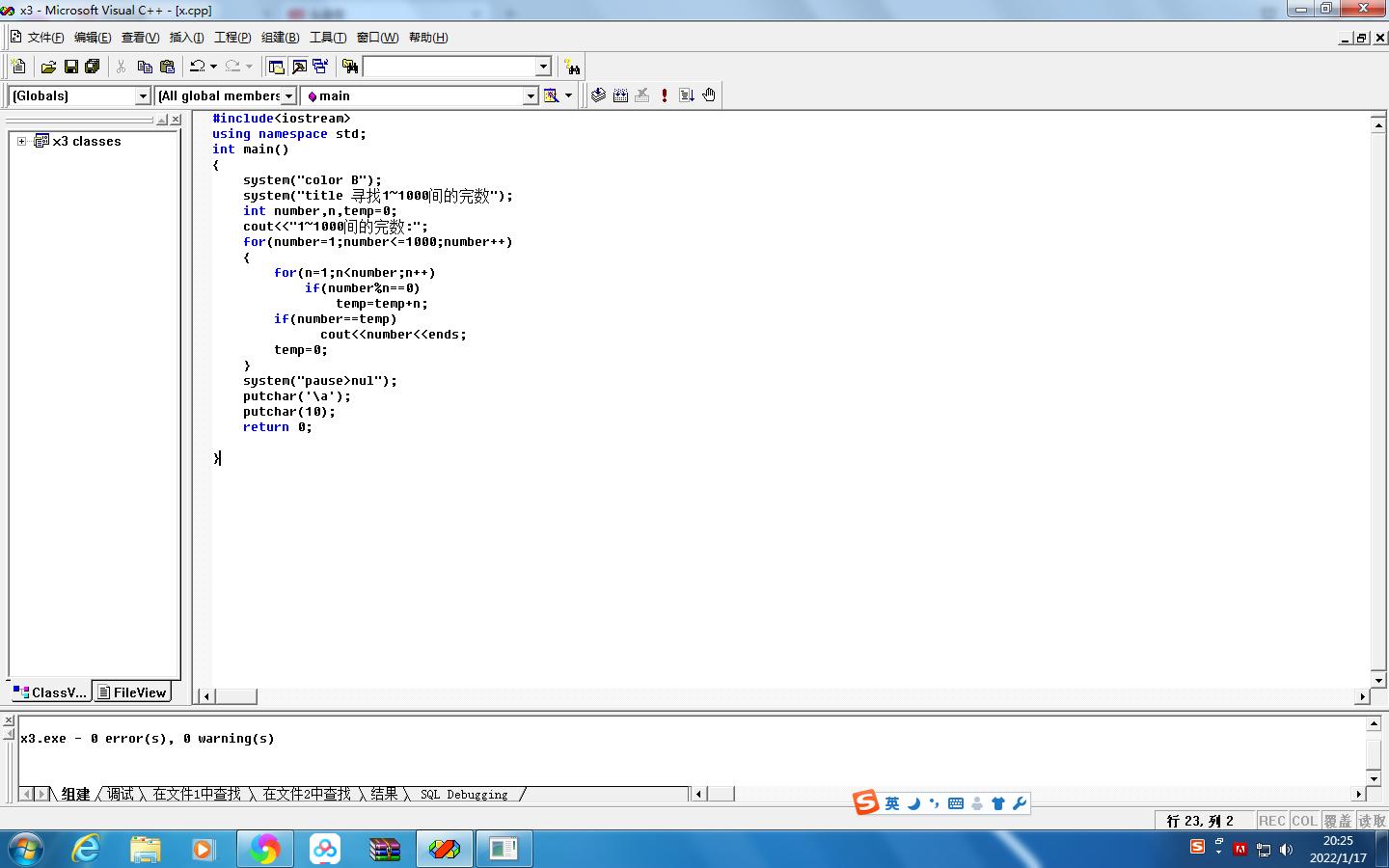1389x868 pixels.
Task: Click the Save All toolbar icon
Action: pyautogui.click(x=93, y=67)
